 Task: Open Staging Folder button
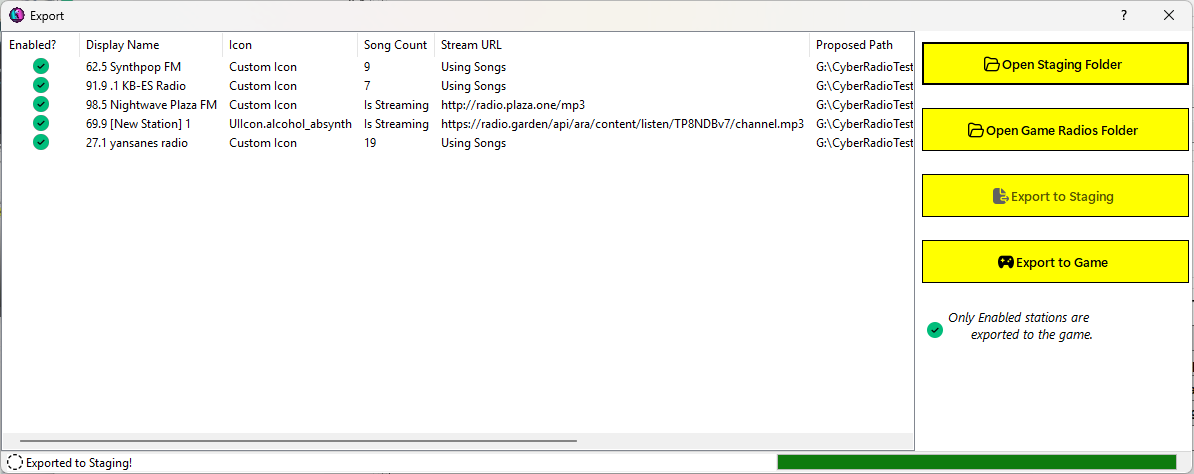(1055, 64)
